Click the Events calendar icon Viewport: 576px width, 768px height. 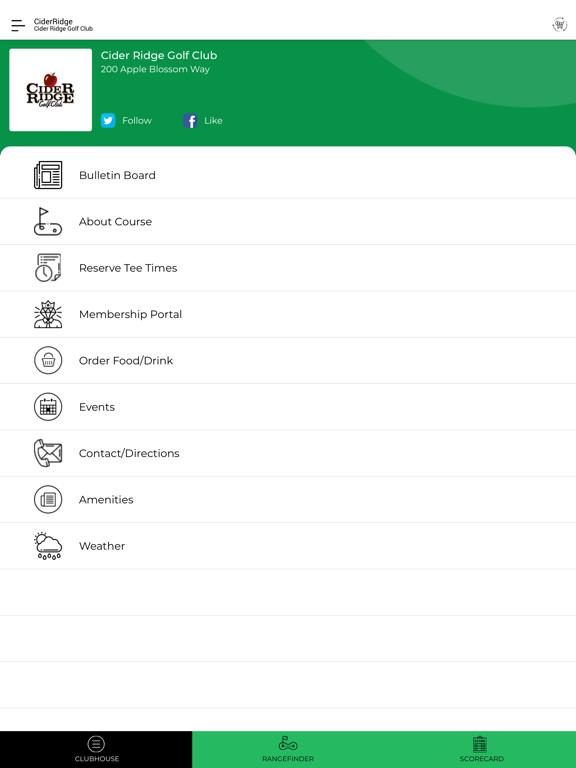tap(48, 407)
